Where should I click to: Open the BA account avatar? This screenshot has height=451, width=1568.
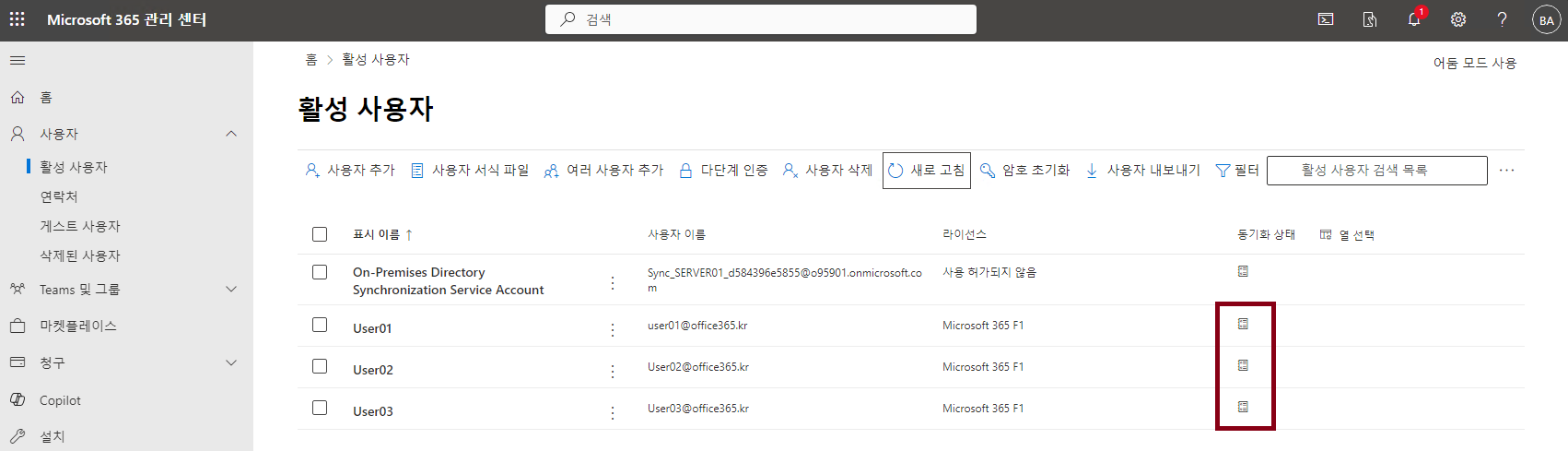click(1547, 19)
